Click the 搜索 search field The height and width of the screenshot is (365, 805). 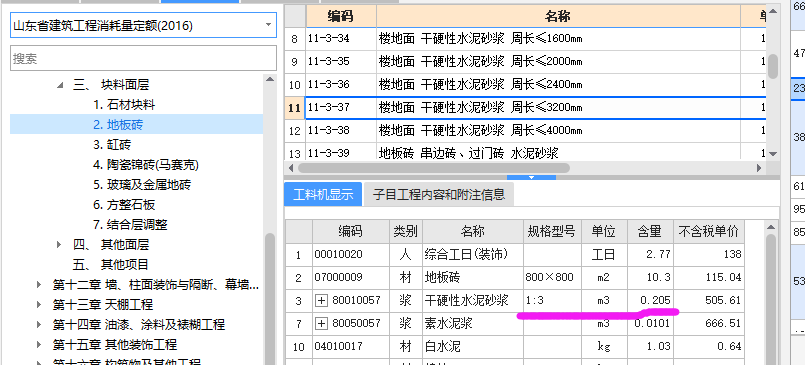click(x=143, y=59)
